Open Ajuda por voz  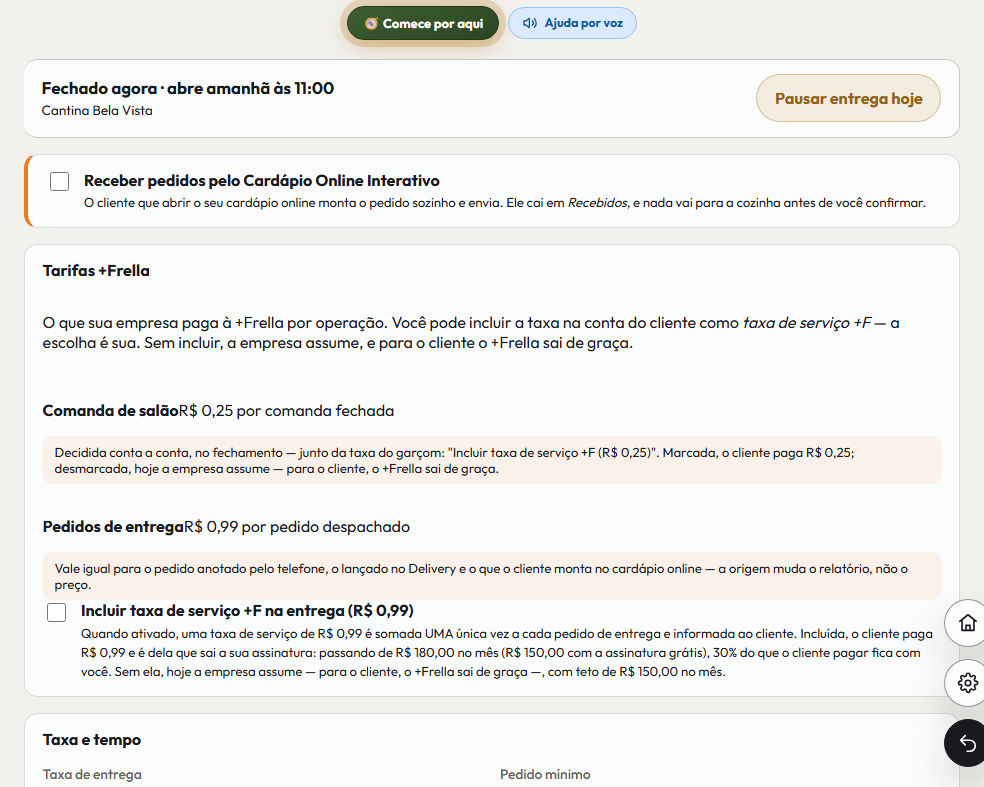(572, 23)
